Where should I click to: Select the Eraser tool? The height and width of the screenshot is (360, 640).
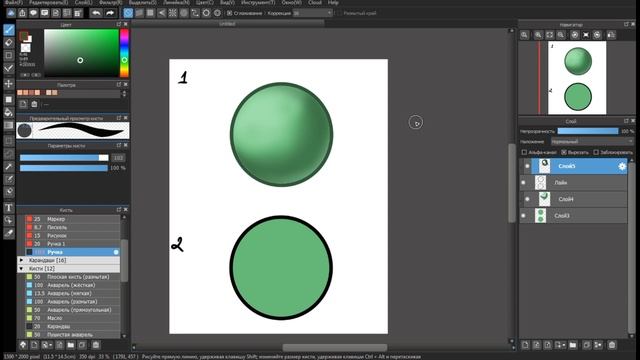[x=9, y=42]
